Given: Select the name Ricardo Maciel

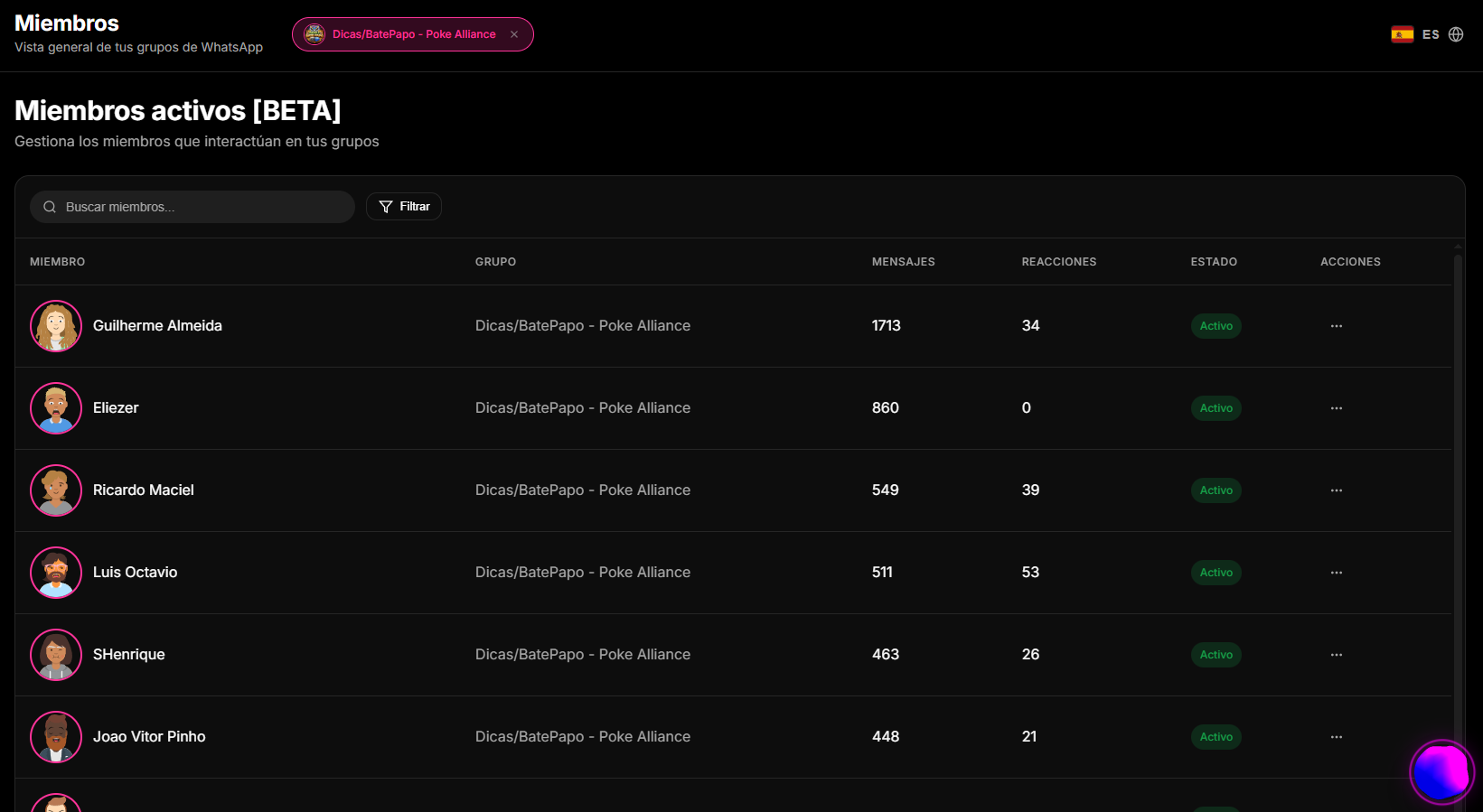Looking at the screenshot, I should (144, 490).
